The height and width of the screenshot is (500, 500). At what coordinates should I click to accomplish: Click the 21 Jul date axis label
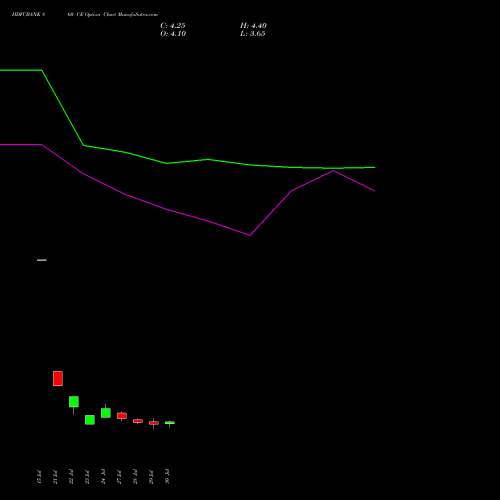click(x=55, y=477)
